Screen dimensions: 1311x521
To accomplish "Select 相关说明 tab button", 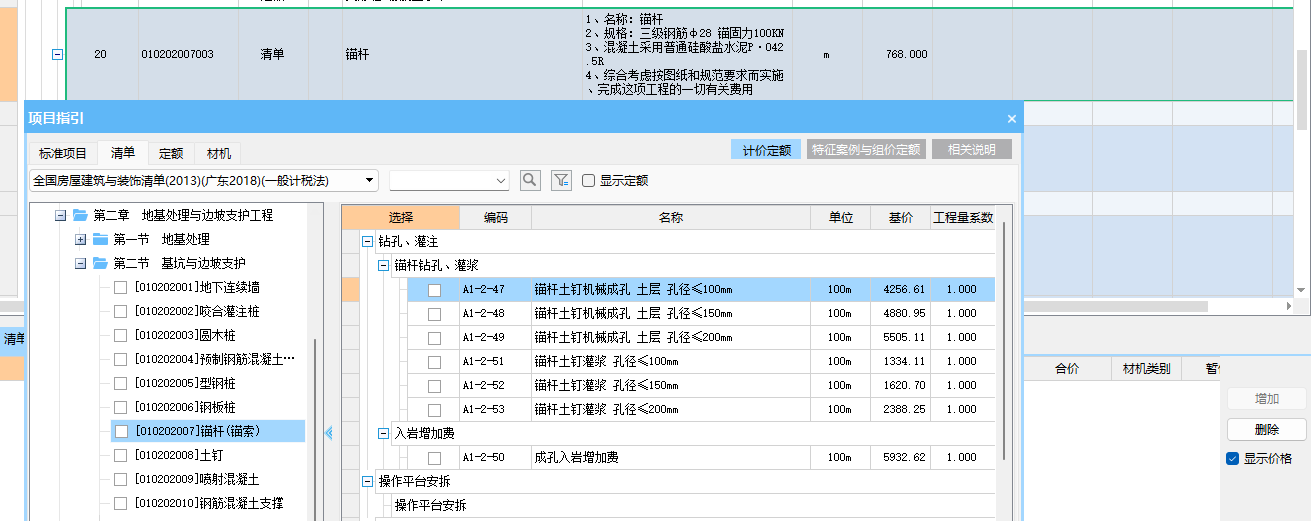I will click(972, 150).
